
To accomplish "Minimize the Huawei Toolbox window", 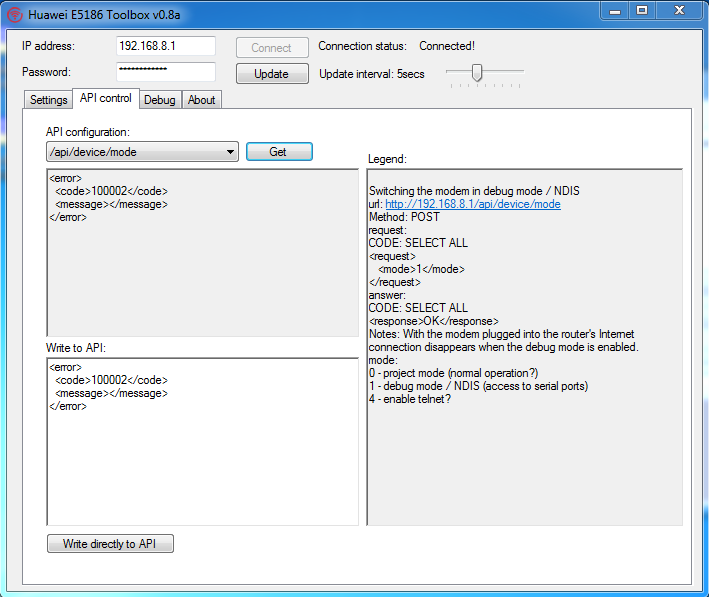I will pyautogui.click(x=614, y=11).
